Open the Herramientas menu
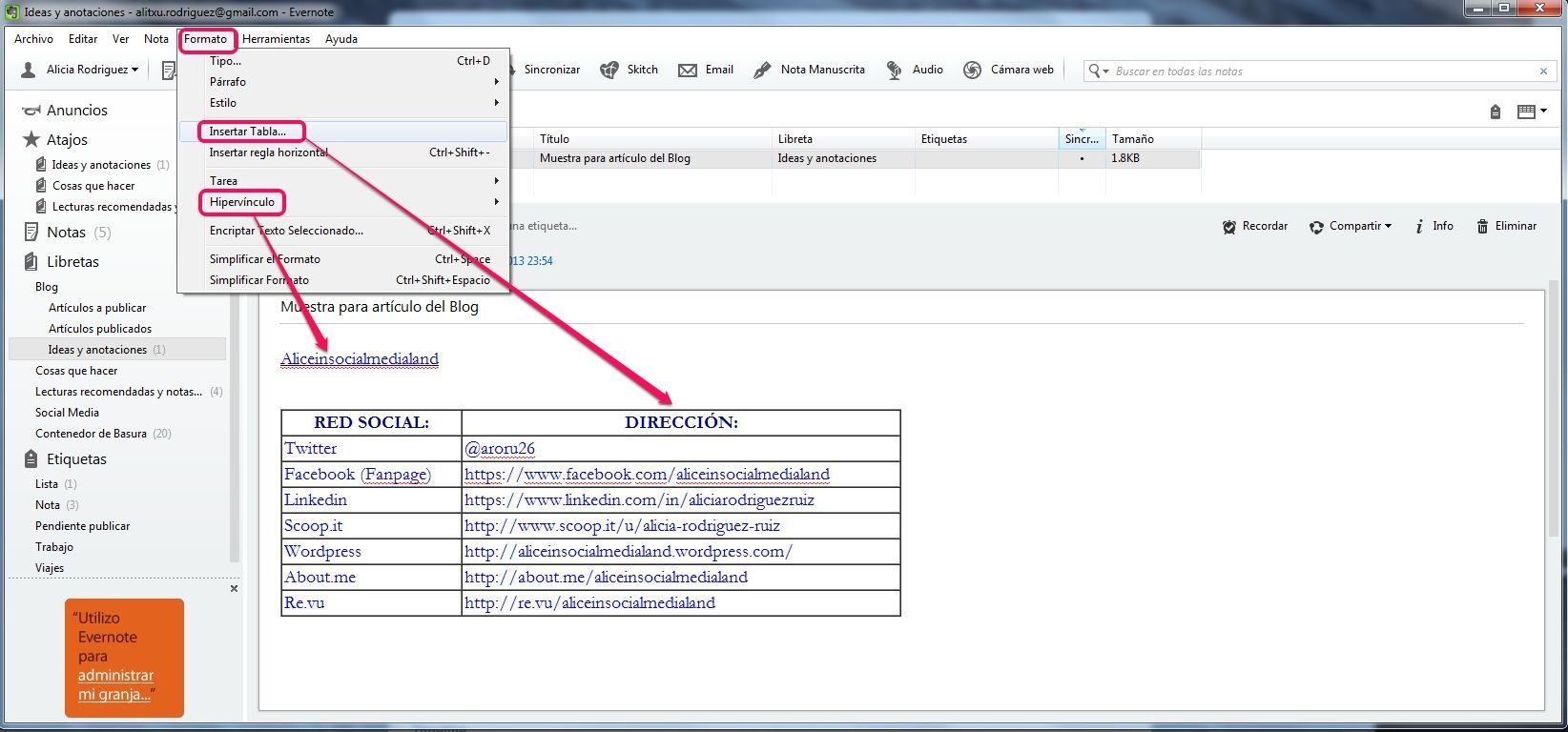Viewport: 1568px width, 732px height. [x=276, y=39]
